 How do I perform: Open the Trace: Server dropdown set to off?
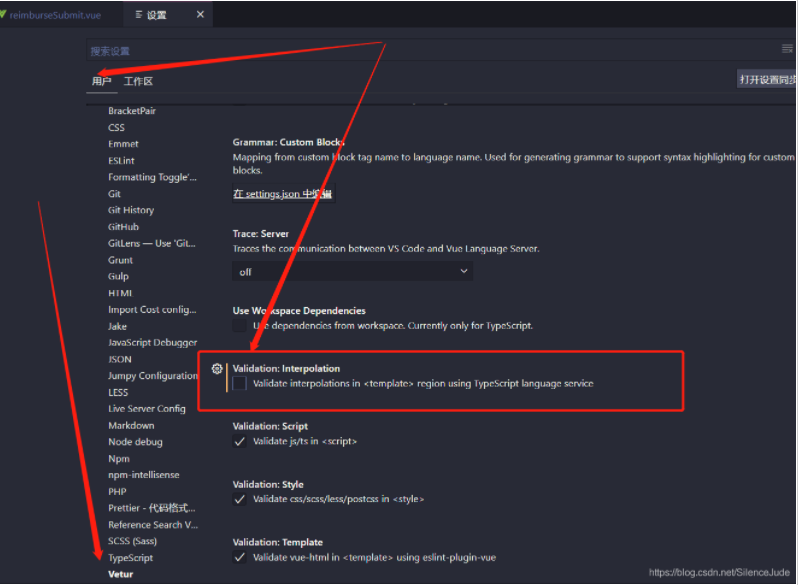(353, 270)
